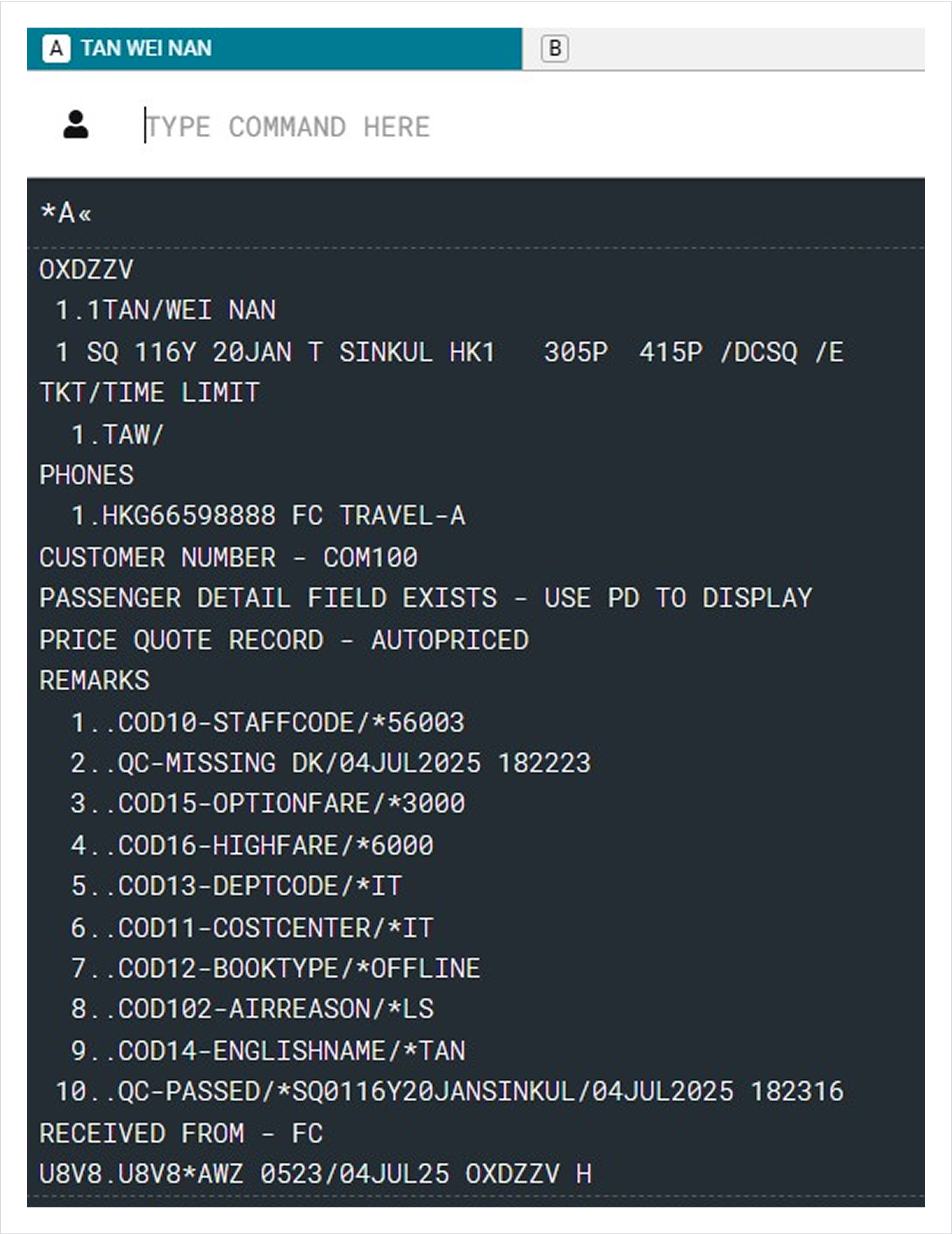Viewport: 952px width, 1234px height.
Task: Click the TKT/TIME LIMIT heading
Action: [x=149, y=393]
